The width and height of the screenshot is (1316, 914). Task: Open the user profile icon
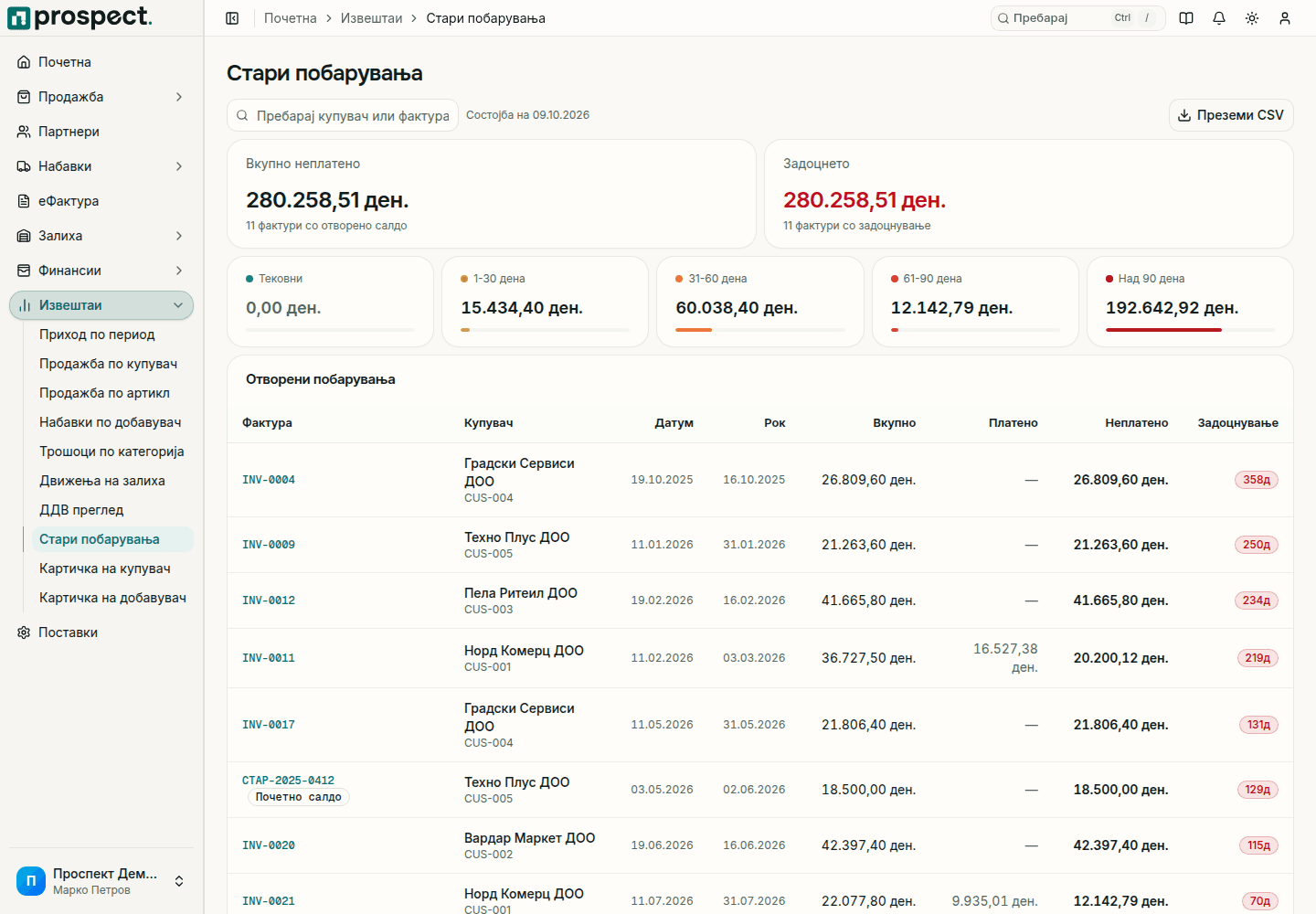point(1285,18)
